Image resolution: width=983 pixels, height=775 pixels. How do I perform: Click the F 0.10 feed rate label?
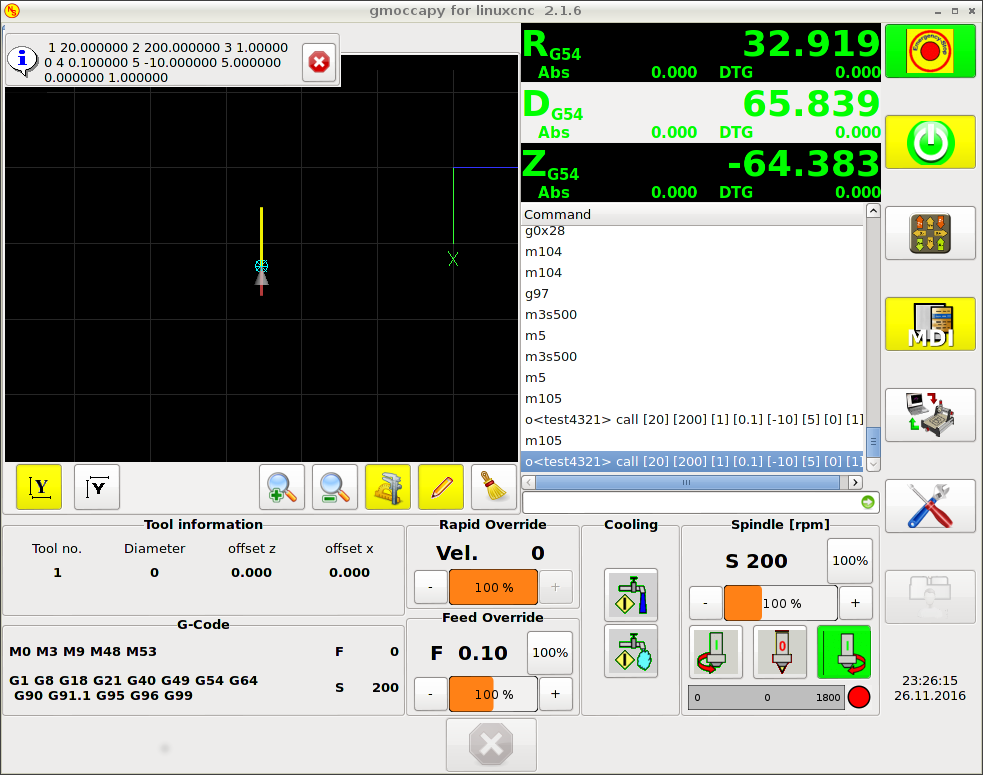tap(469, 653)
